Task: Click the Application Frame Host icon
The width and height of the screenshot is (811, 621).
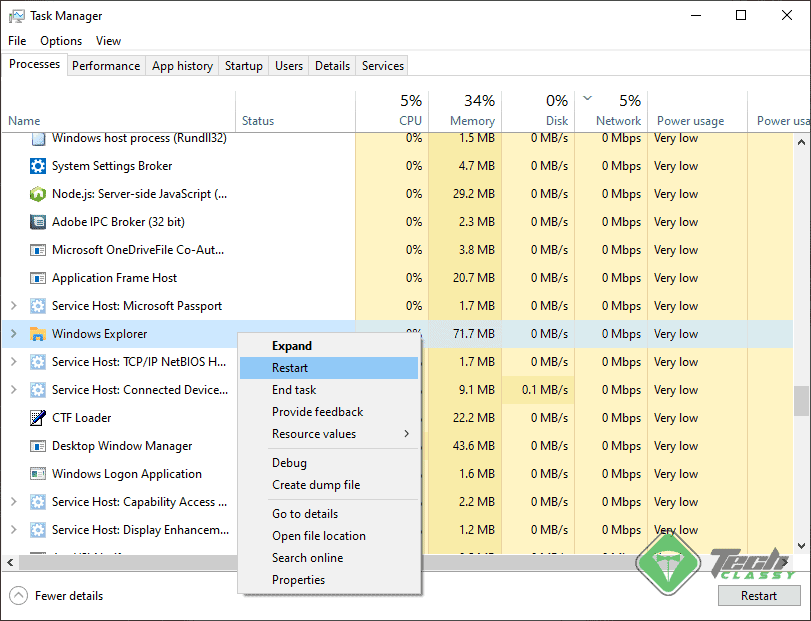Action: click(x=38, y=278)
